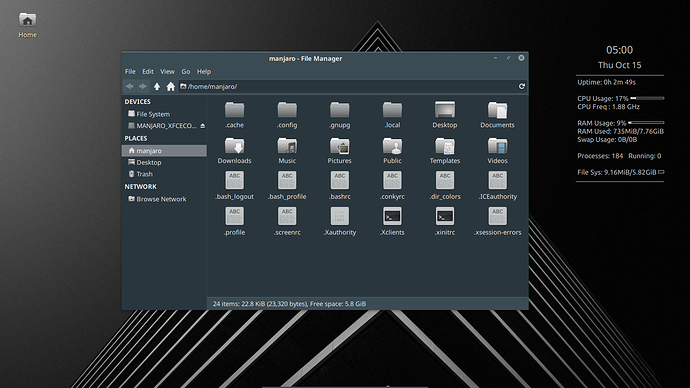This screenshot has width=690, height=388.
Task: Select the .Xclients script file
Action: click(392, 221)
